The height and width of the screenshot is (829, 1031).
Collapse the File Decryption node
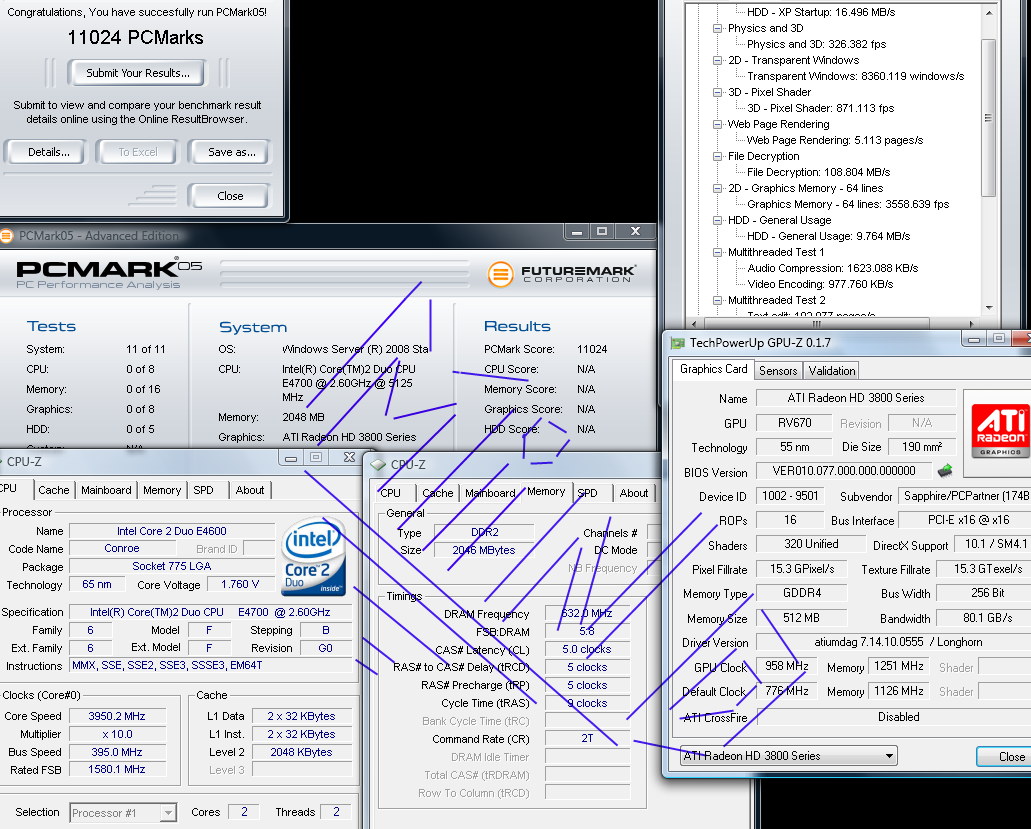717,156
